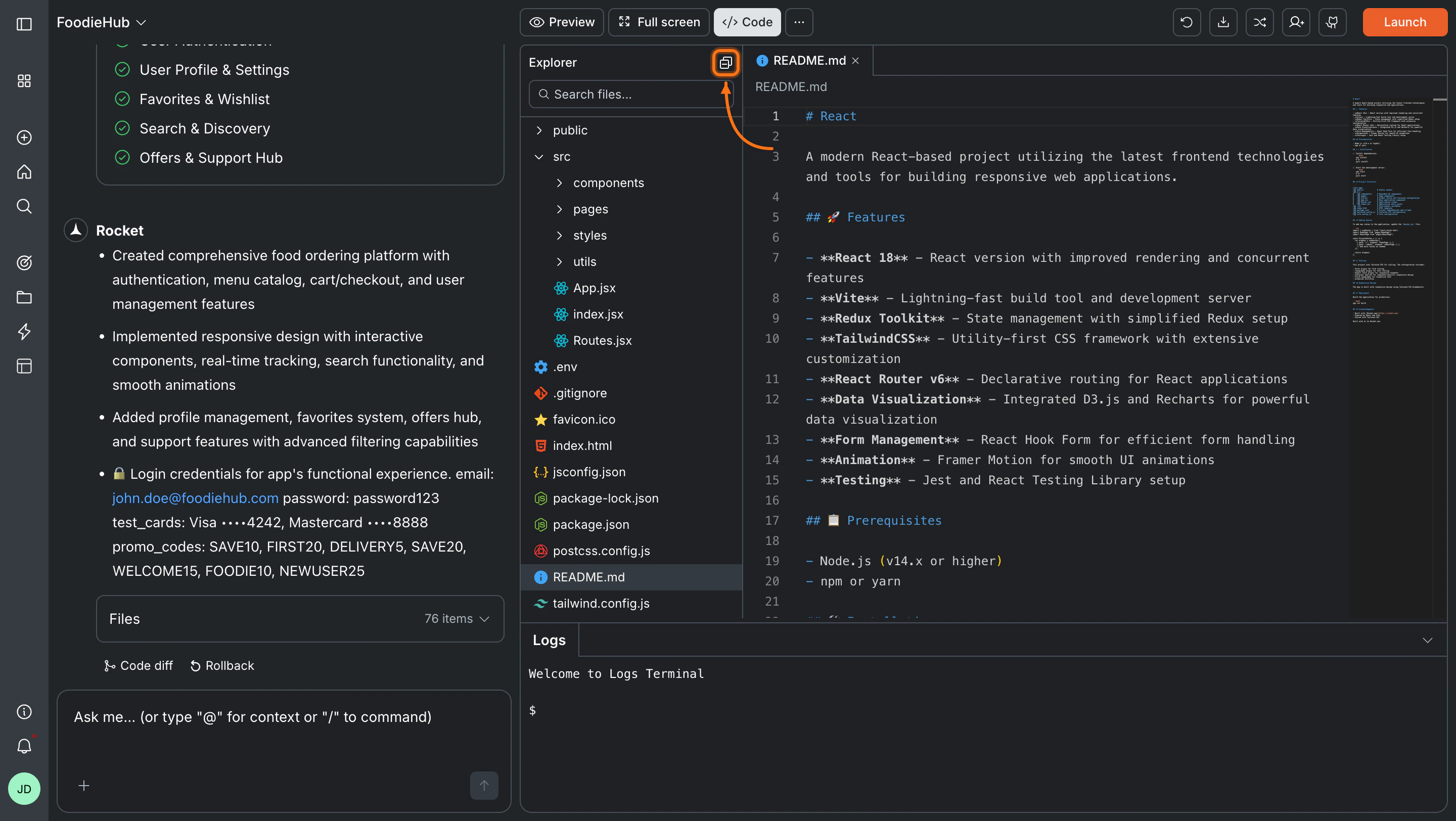Open the GitHub integration icon
This screenshot has width=1456, height=821.
[x=1332, y=22]
